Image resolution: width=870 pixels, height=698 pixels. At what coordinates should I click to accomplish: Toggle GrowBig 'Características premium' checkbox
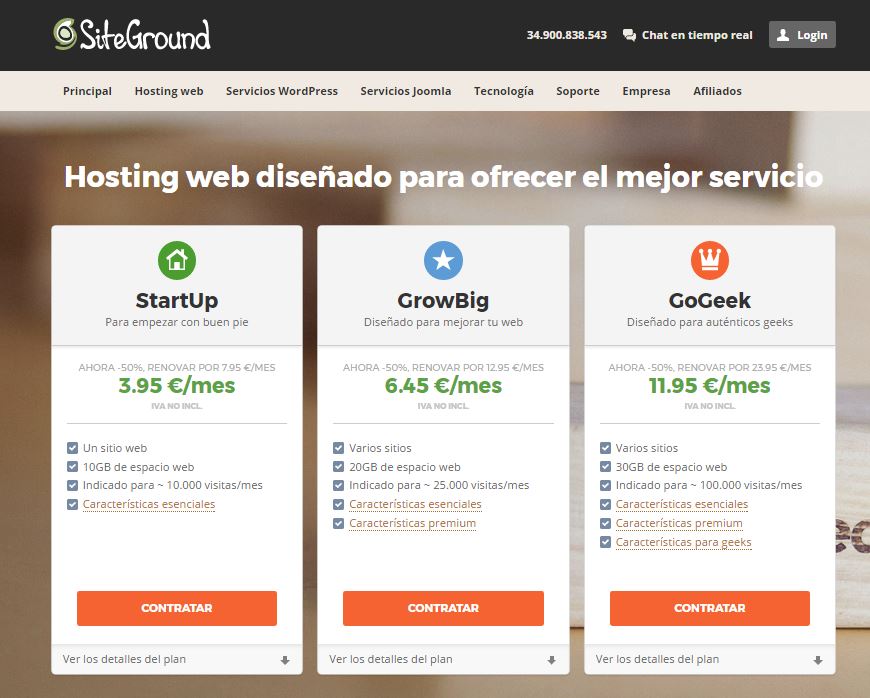[x=338, y=523]
